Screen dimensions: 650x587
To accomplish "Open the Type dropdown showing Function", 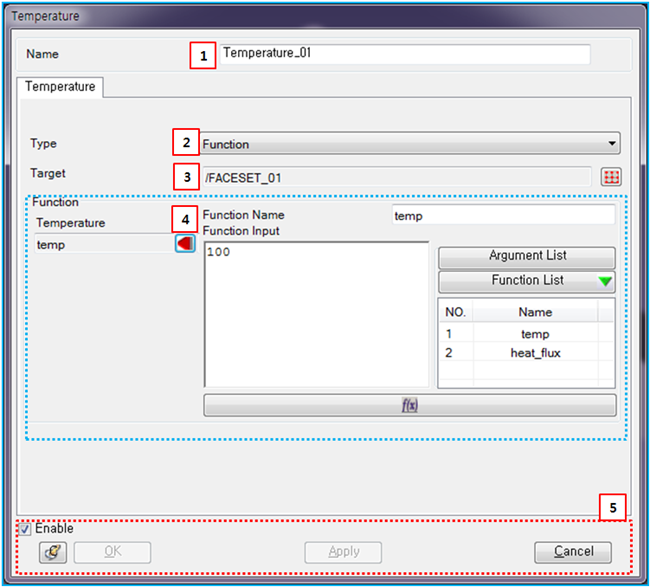I will coord(410,144).
